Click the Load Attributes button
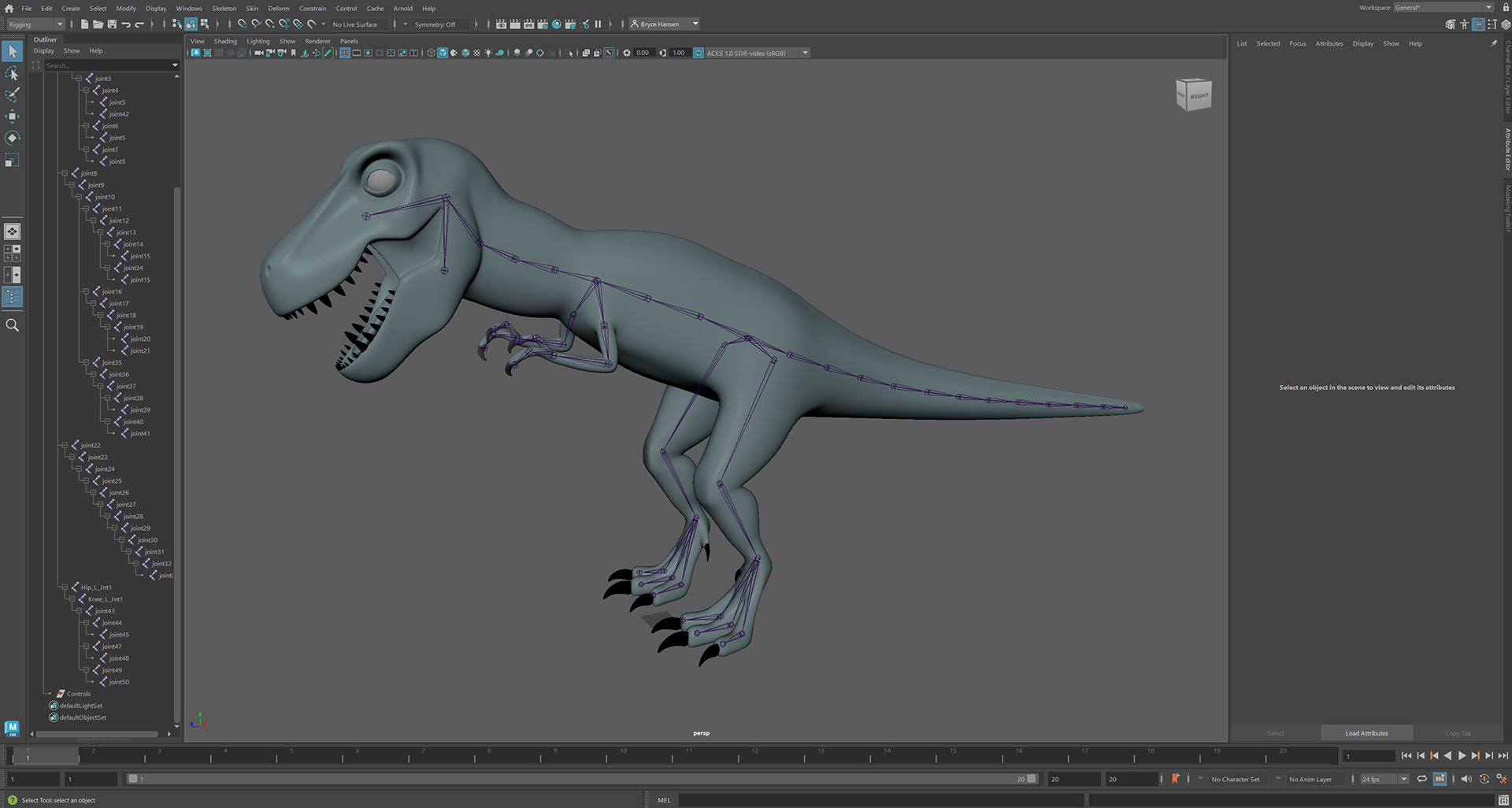The image size is (1512, 808). (1366, 733)
